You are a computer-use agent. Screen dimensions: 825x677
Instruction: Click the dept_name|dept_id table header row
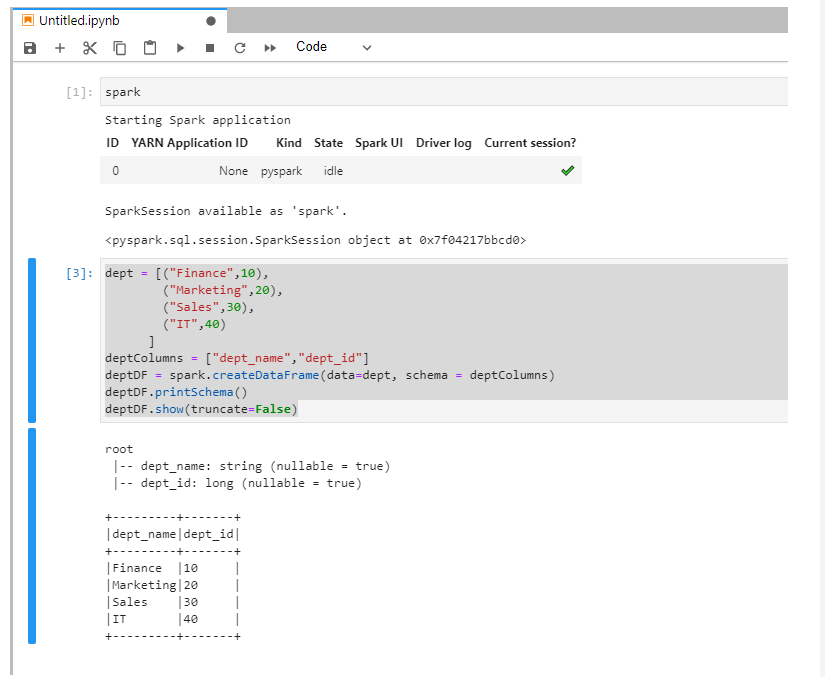(x=173, y=534)
